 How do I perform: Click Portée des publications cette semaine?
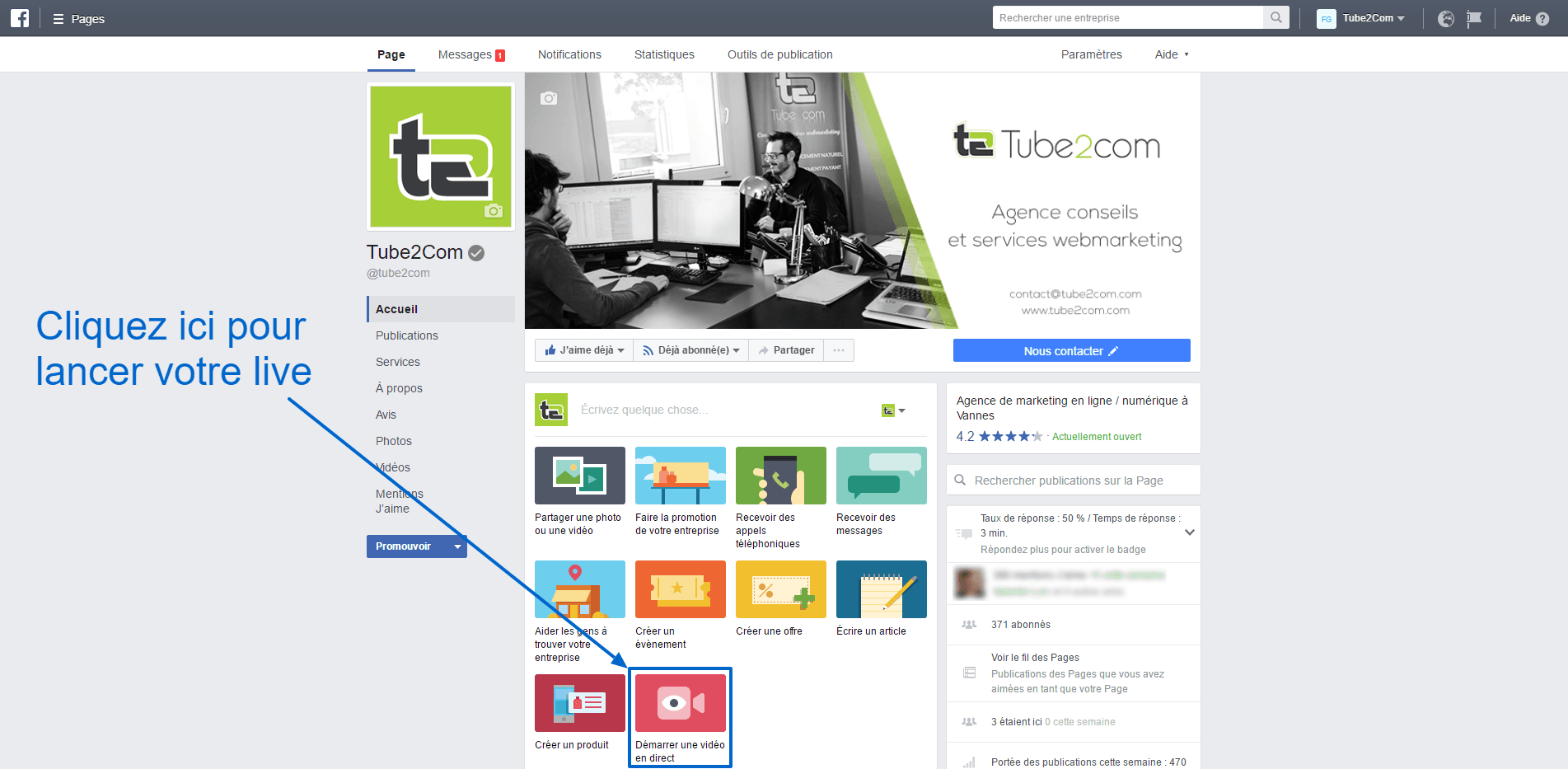[1088, 762]
